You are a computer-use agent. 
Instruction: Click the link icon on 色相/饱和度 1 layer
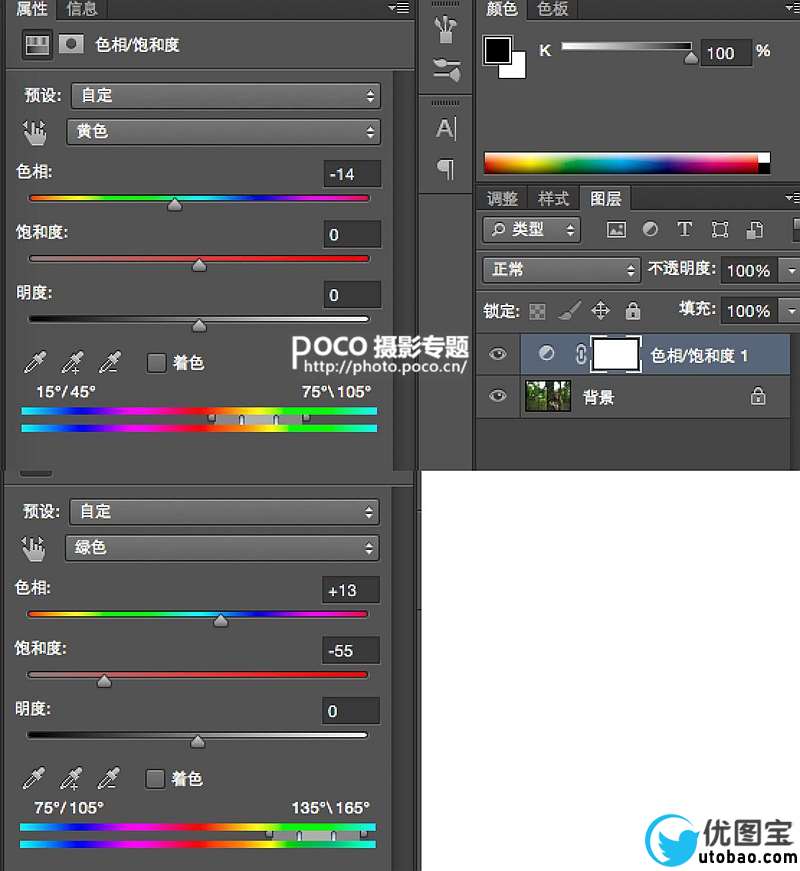click(x=580, y=354)
